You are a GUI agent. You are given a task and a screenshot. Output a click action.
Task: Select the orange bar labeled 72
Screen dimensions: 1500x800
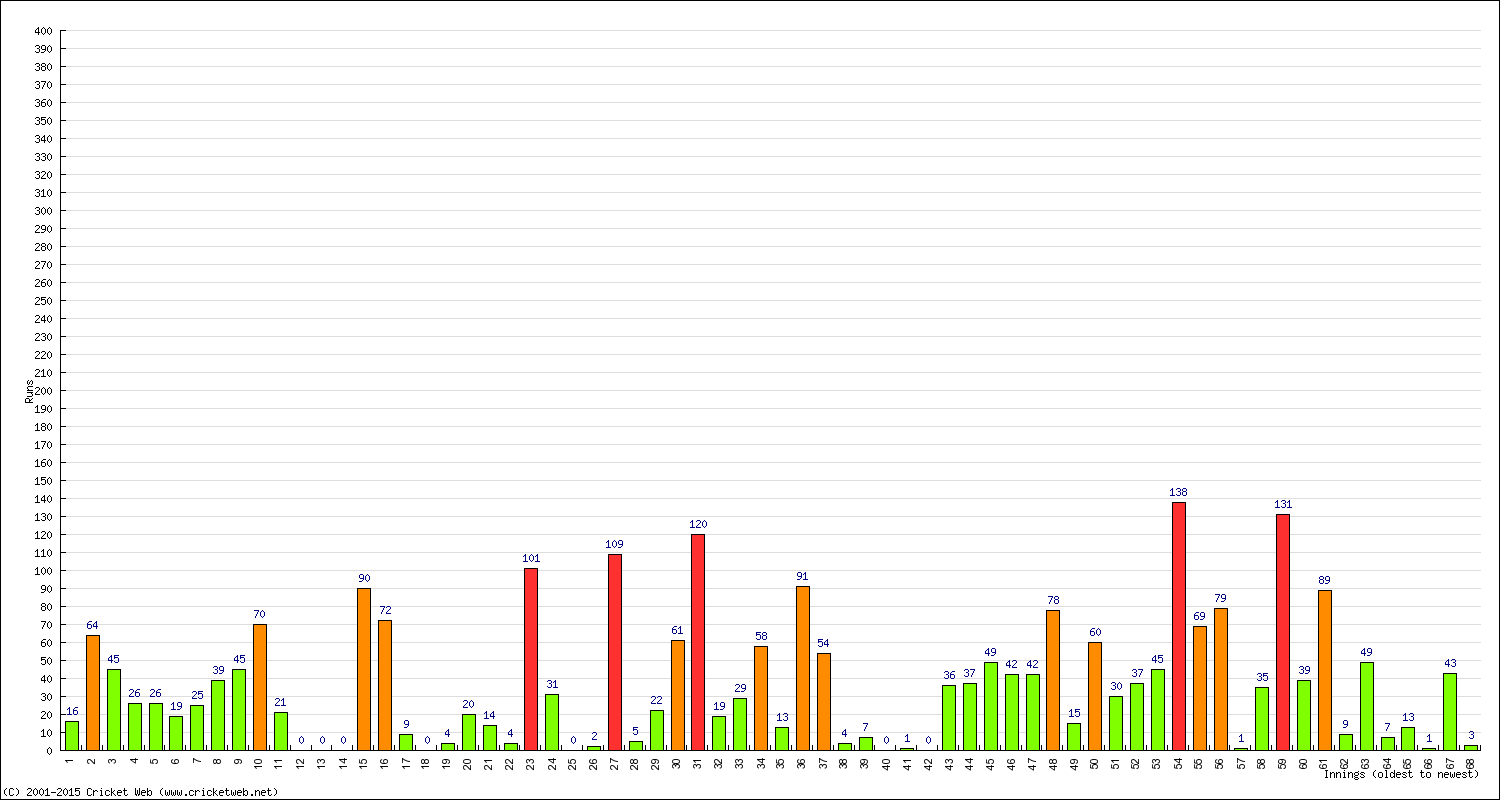[x=385, y=685]
